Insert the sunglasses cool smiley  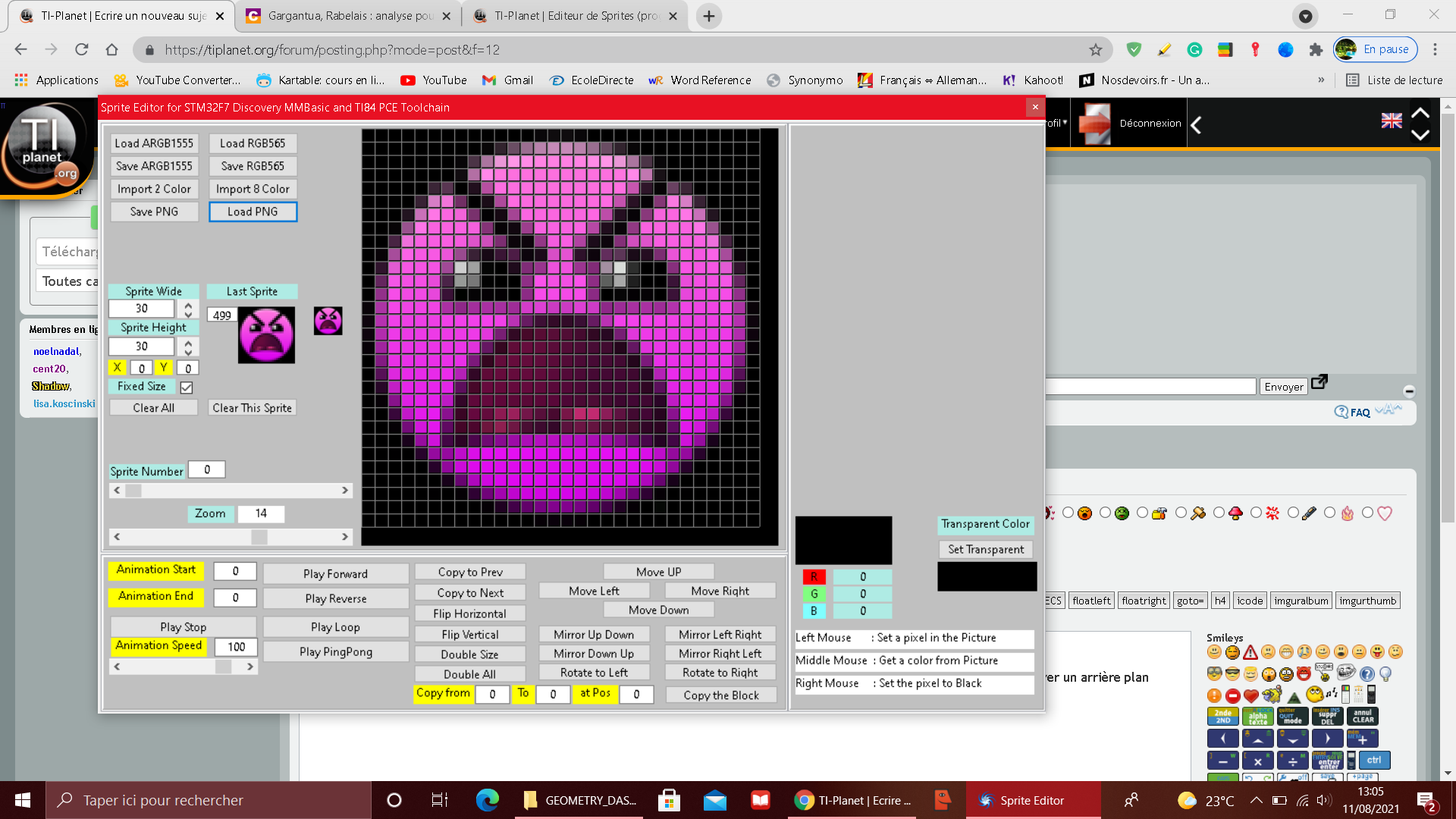tap(1232, 673)
